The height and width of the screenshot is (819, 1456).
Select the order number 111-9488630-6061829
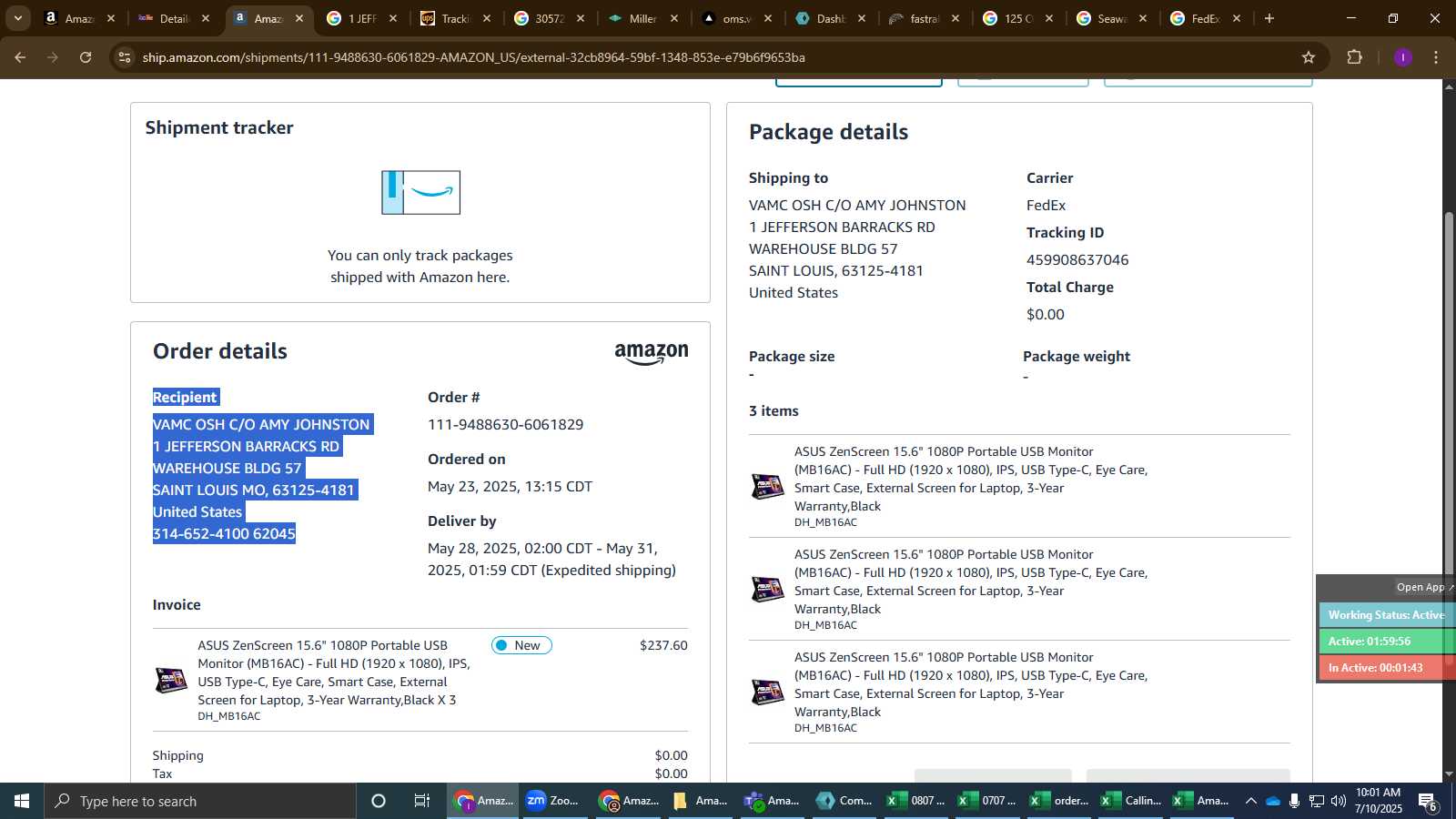[506, 425]
